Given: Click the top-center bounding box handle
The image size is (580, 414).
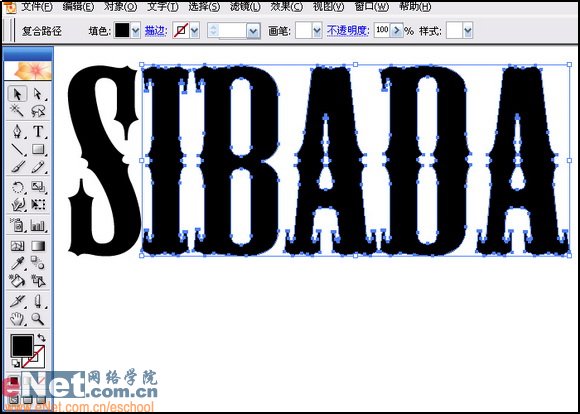Looking at the screenshot, I should (355, 65).
